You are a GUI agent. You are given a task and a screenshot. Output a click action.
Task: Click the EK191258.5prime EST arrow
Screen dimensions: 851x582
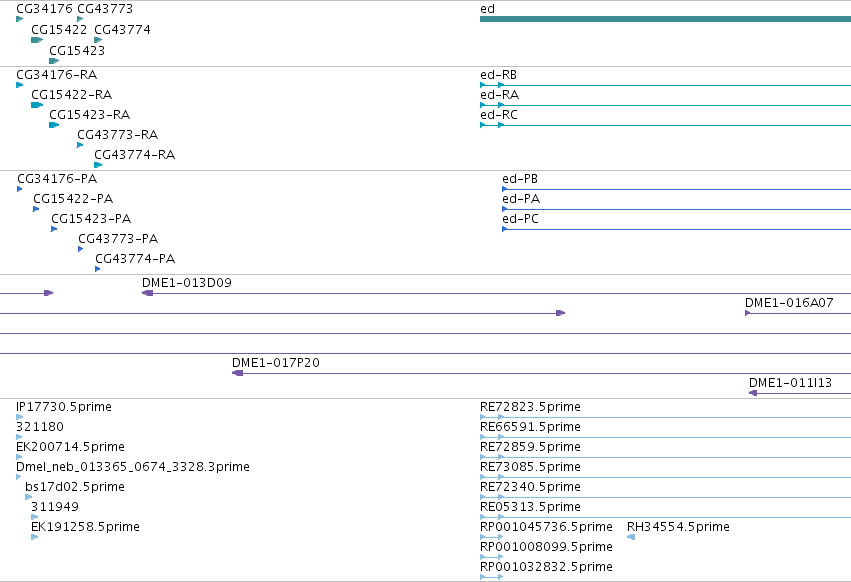[x=35, y=537]
